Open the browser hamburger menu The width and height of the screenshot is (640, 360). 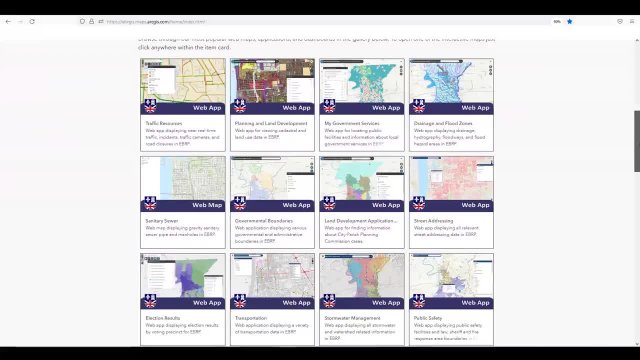tap(631, 22)
